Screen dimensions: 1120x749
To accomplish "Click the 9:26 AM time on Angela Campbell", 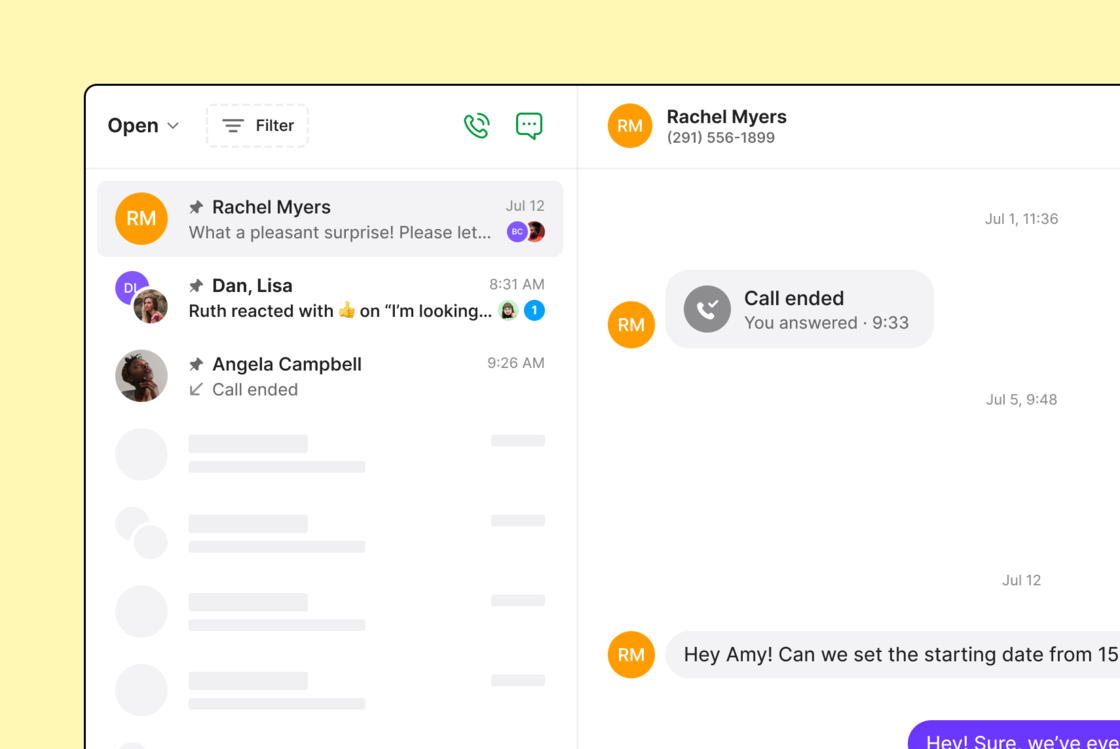I will click(x=516, y=363).
